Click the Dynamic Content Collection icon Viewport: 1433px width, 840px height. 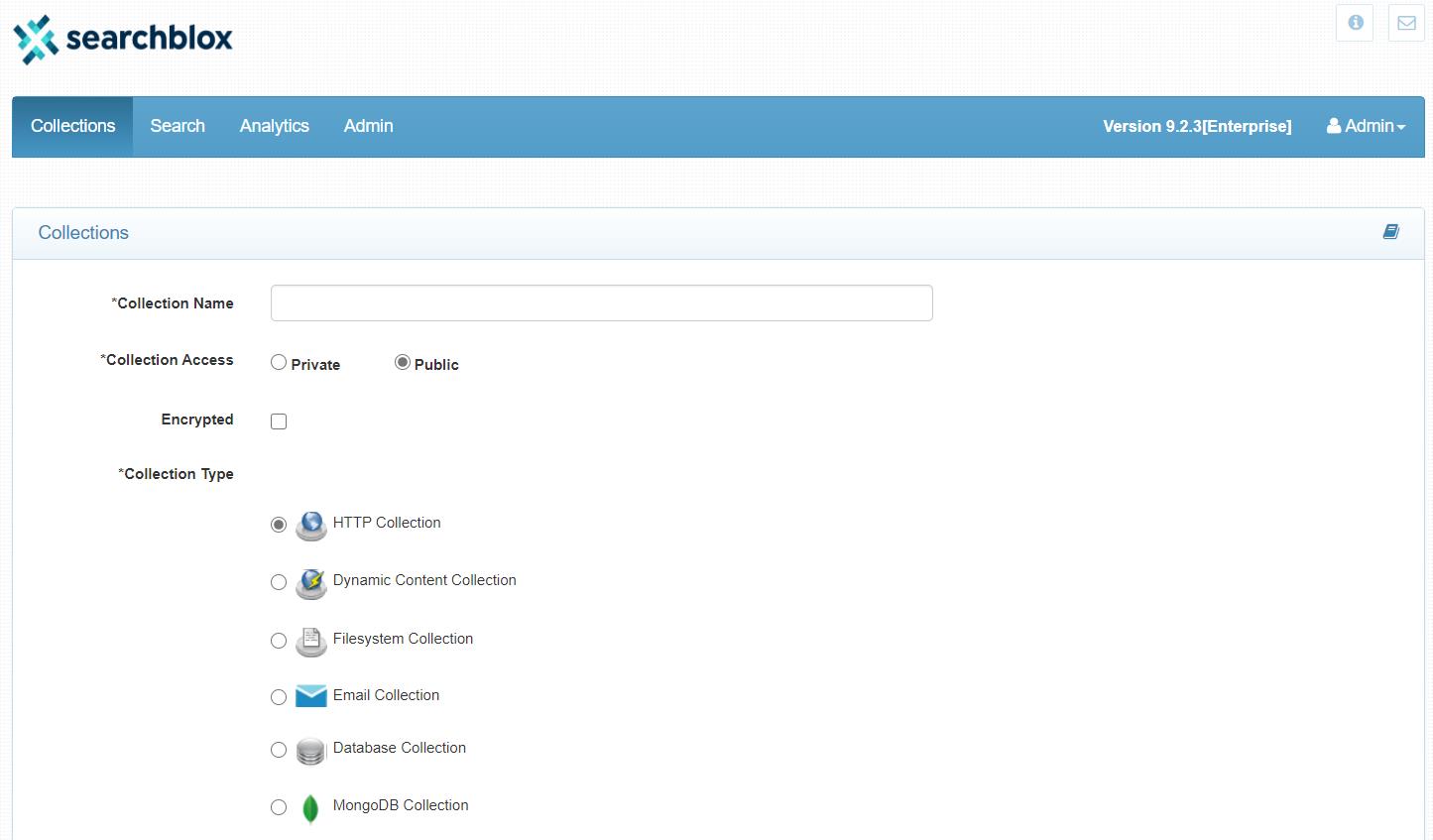tap(311, 583)
